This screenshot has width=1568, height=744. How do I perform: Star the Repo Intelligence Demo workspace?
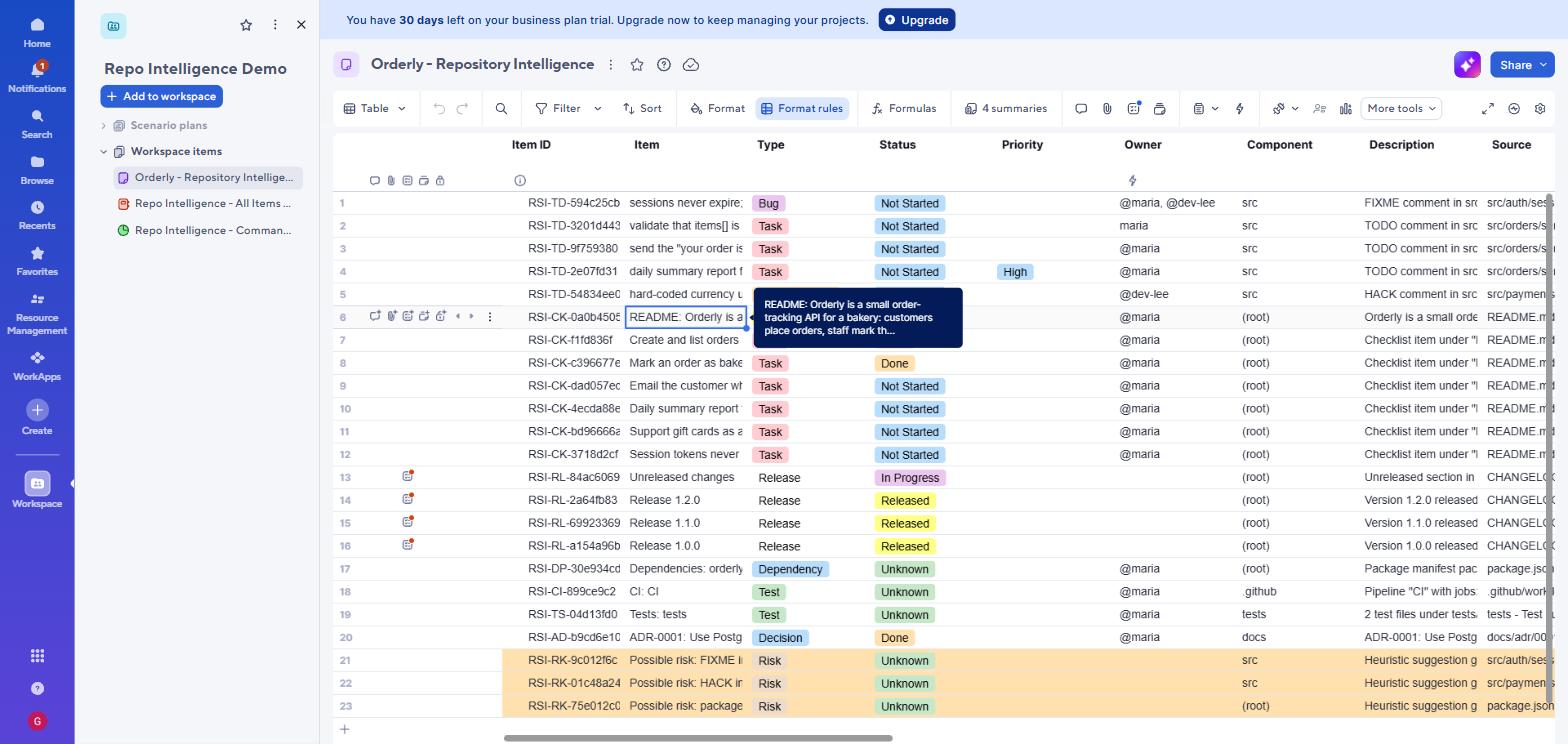246,25
